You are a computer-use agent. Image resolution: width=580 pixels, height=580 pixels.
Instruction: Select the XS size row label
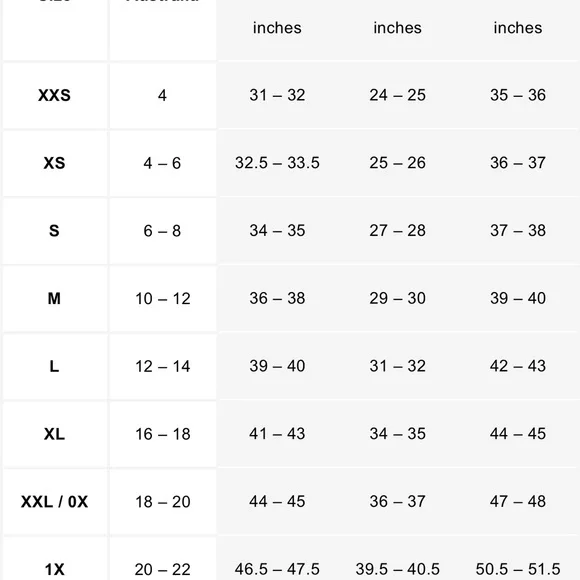54,163
